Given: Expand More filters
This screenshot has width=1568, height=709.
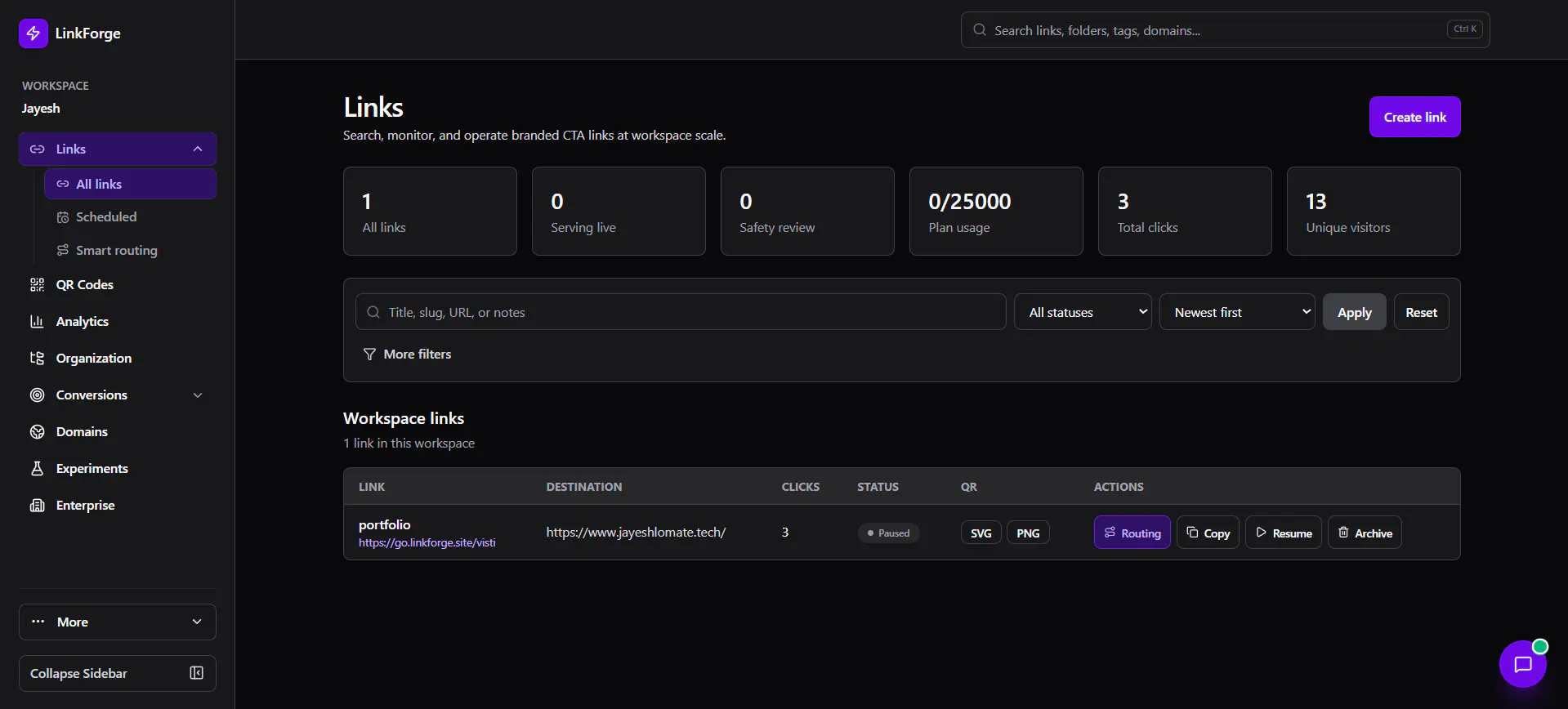Looking at the screenshot, I should [x=407, y=354].
